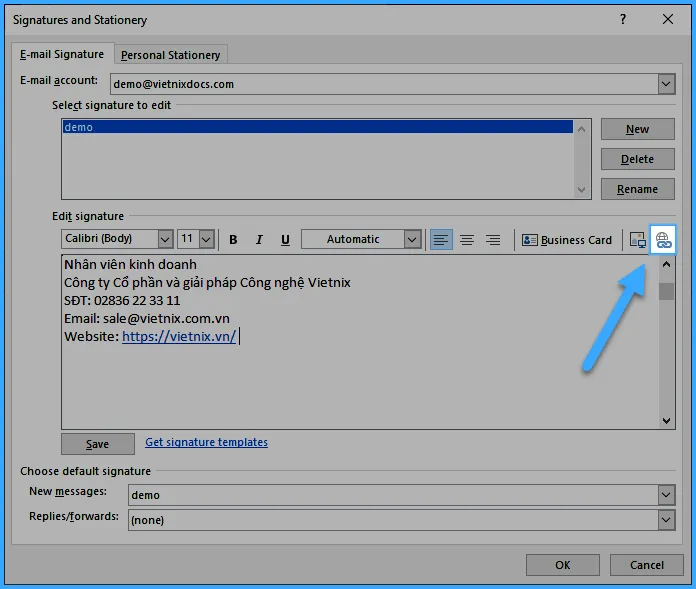Select the E-mail Signature tab
The image size is (696, 589).
[62, 54]
